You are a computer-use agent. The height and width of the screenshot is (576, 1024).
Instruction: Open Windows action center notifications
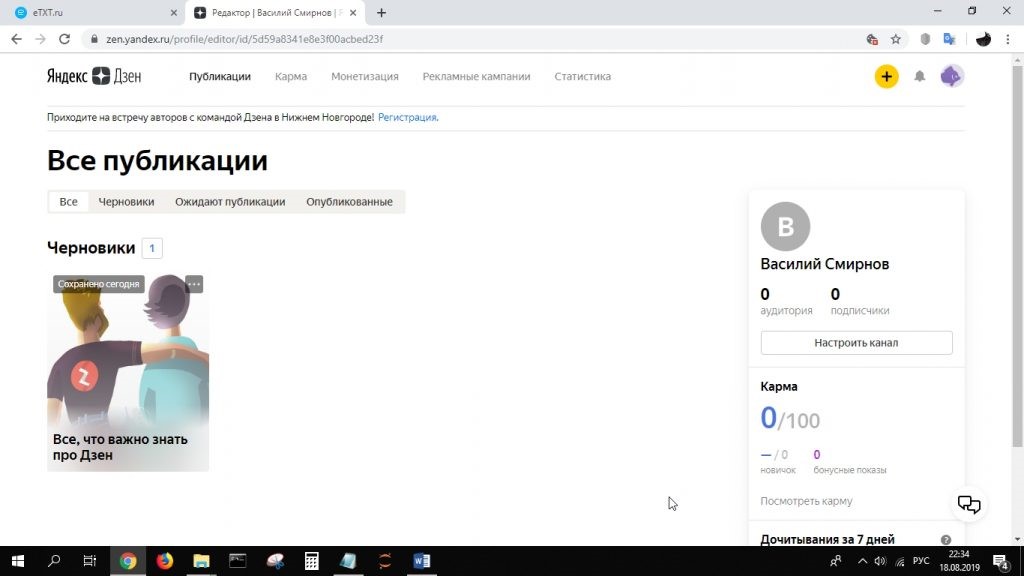1000,561
